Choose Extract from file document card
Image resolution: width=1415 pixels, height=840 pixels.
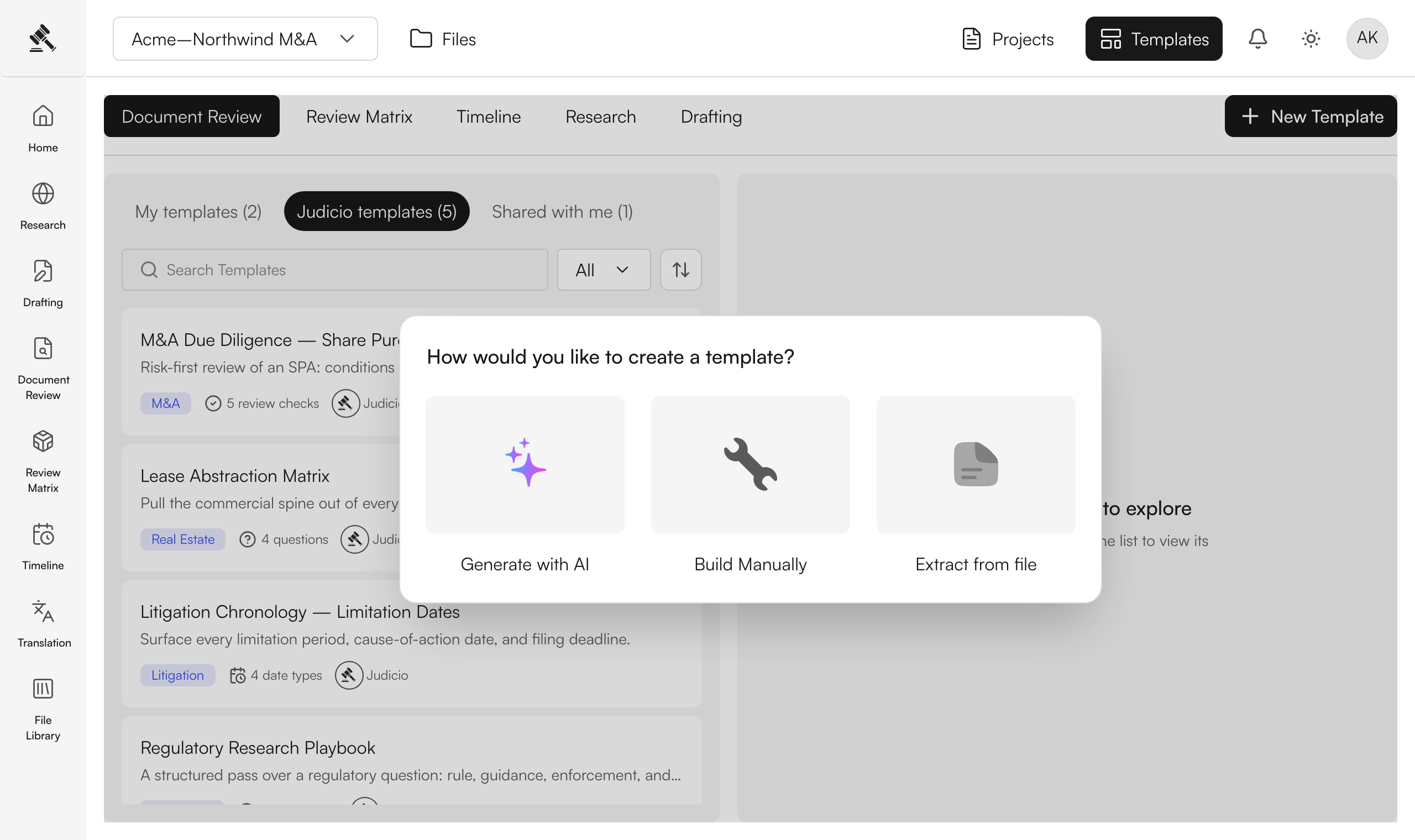click(976, 464)
